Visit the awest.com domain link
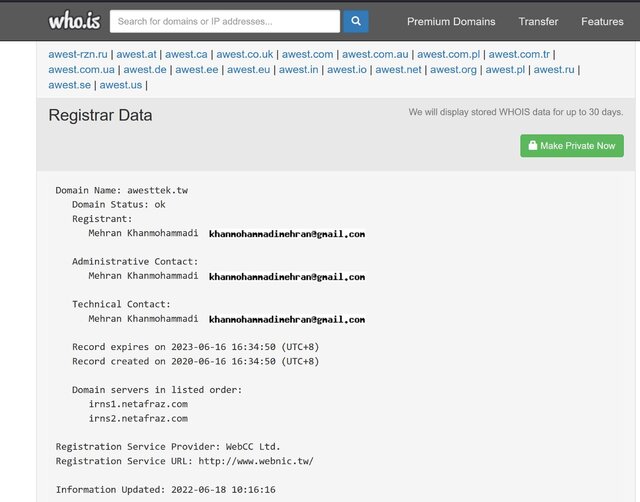The width and height of the screenshot is (640, 502). pos(307,54)
